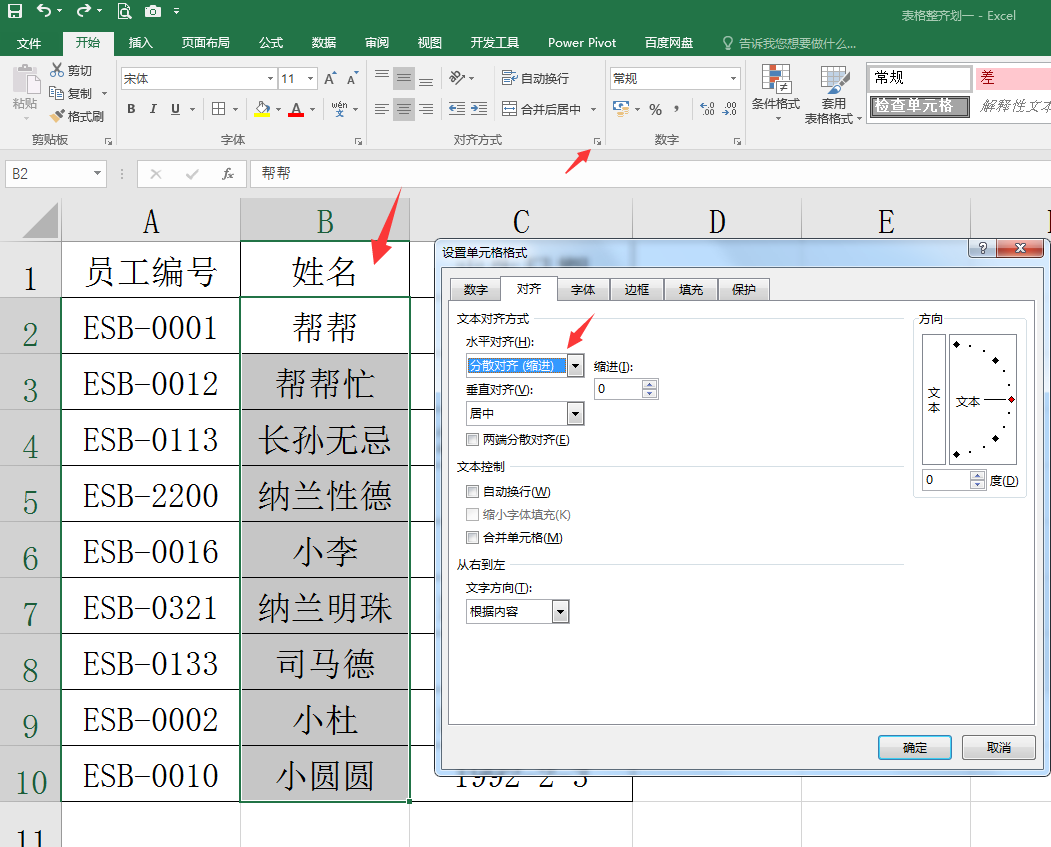
Task: Open the 插入 ribbon tab
Action: pos(140,43)
